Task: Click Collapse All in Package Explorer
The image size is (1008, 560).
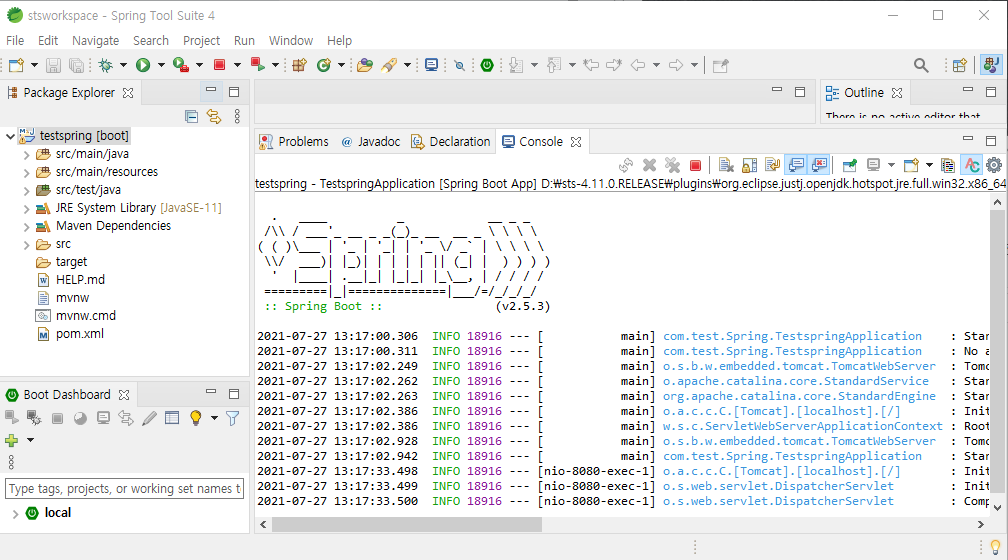Action: pyautogui.click(x=191, y=116)
